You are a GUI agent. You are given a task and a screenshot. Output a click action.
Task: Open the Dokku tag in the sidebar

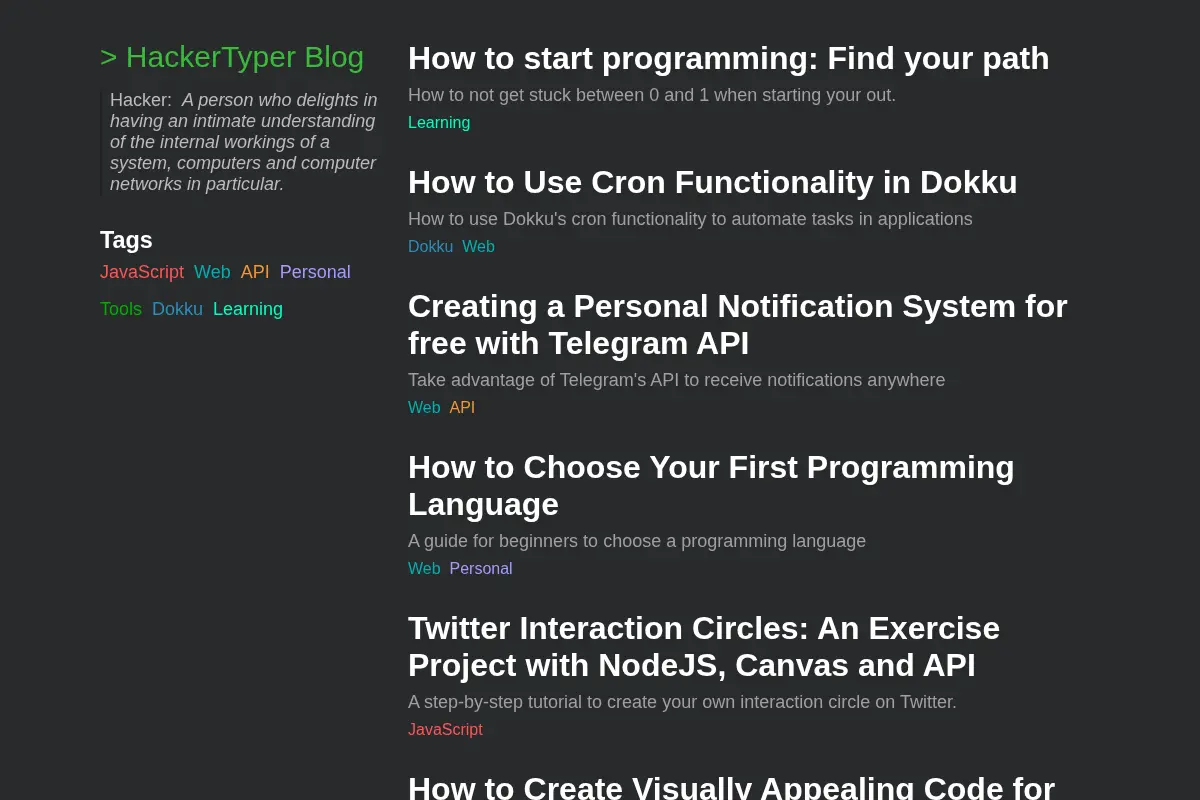point(177,309)
